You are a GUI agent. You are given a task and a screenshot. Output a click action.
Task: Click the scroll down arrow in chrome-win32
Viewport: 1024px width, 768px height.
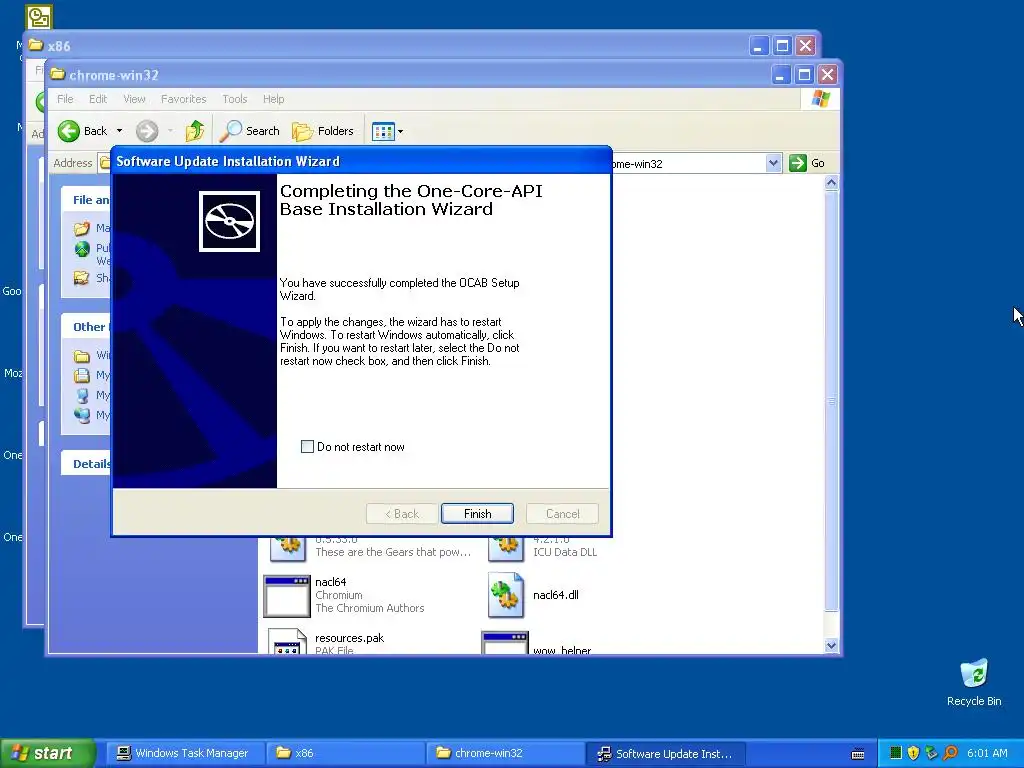click(x=831, y=646)
